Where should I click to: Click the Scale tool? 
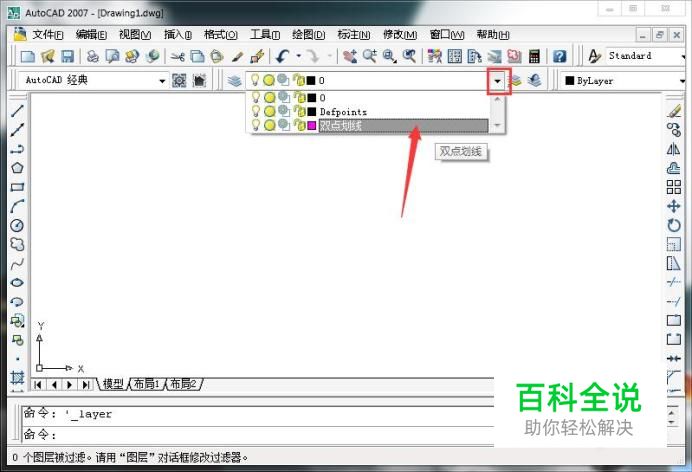coord(673,244)
